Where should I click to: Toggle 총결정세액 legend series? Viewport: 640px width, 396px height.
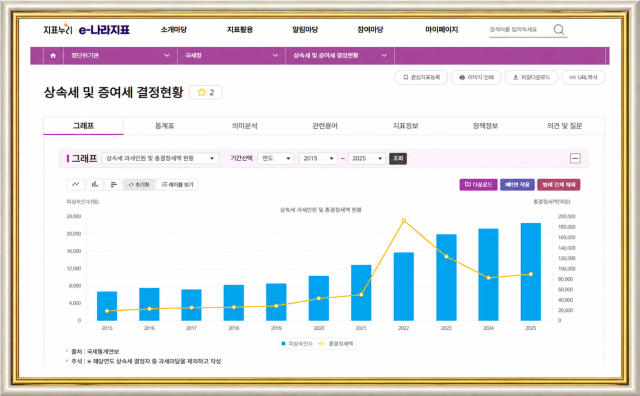point(336,344)
